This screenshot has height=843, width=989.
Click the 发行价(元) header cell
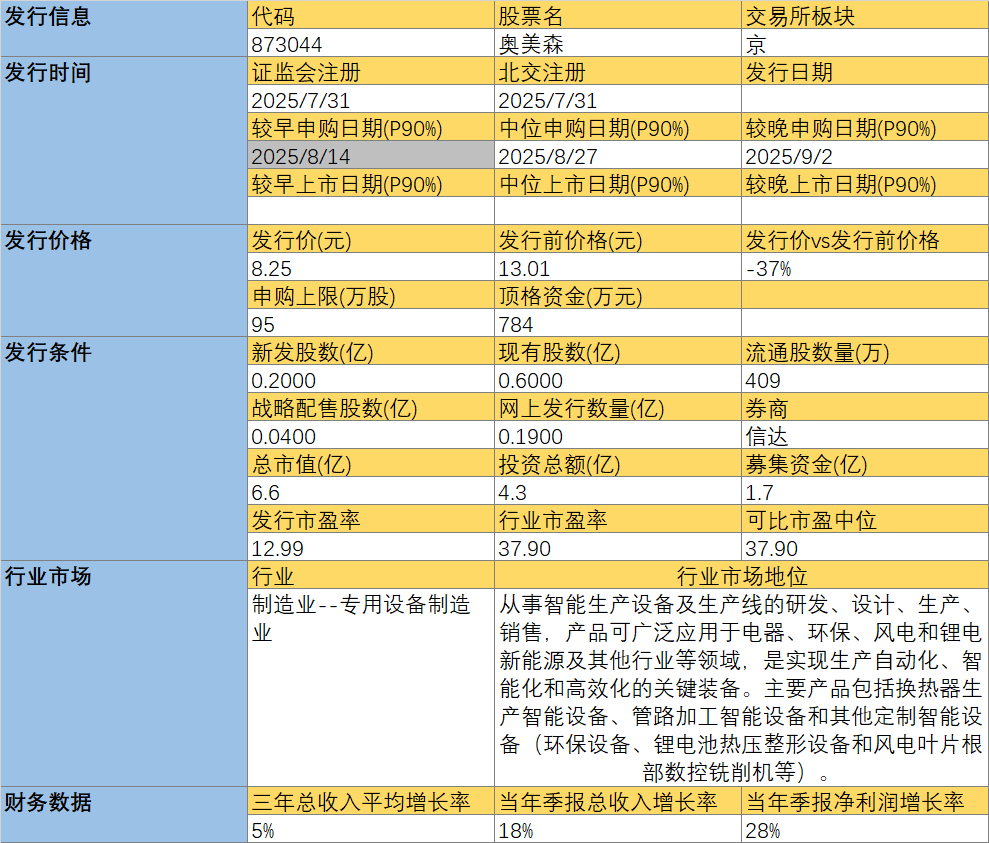tap(371, 239)
